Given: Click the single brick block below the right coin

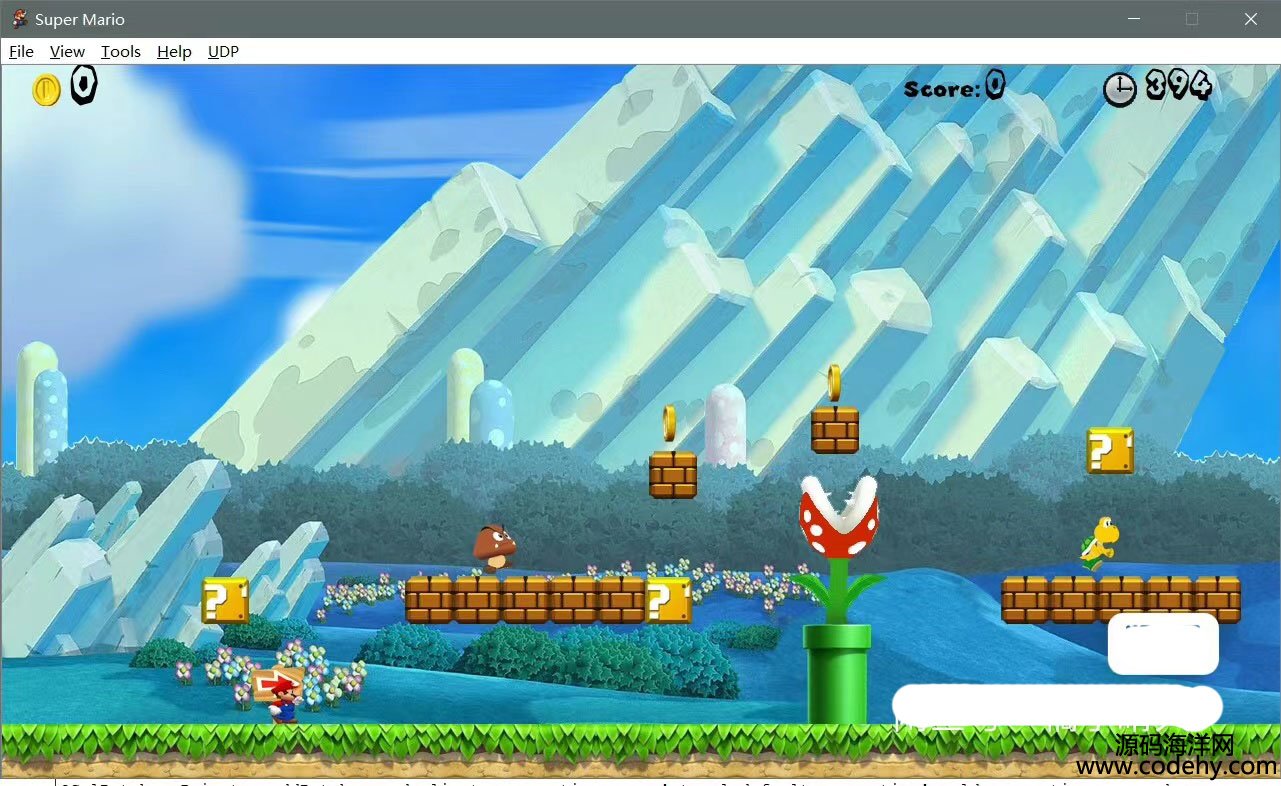Looking at the screenshot, I should pos(835,430).
